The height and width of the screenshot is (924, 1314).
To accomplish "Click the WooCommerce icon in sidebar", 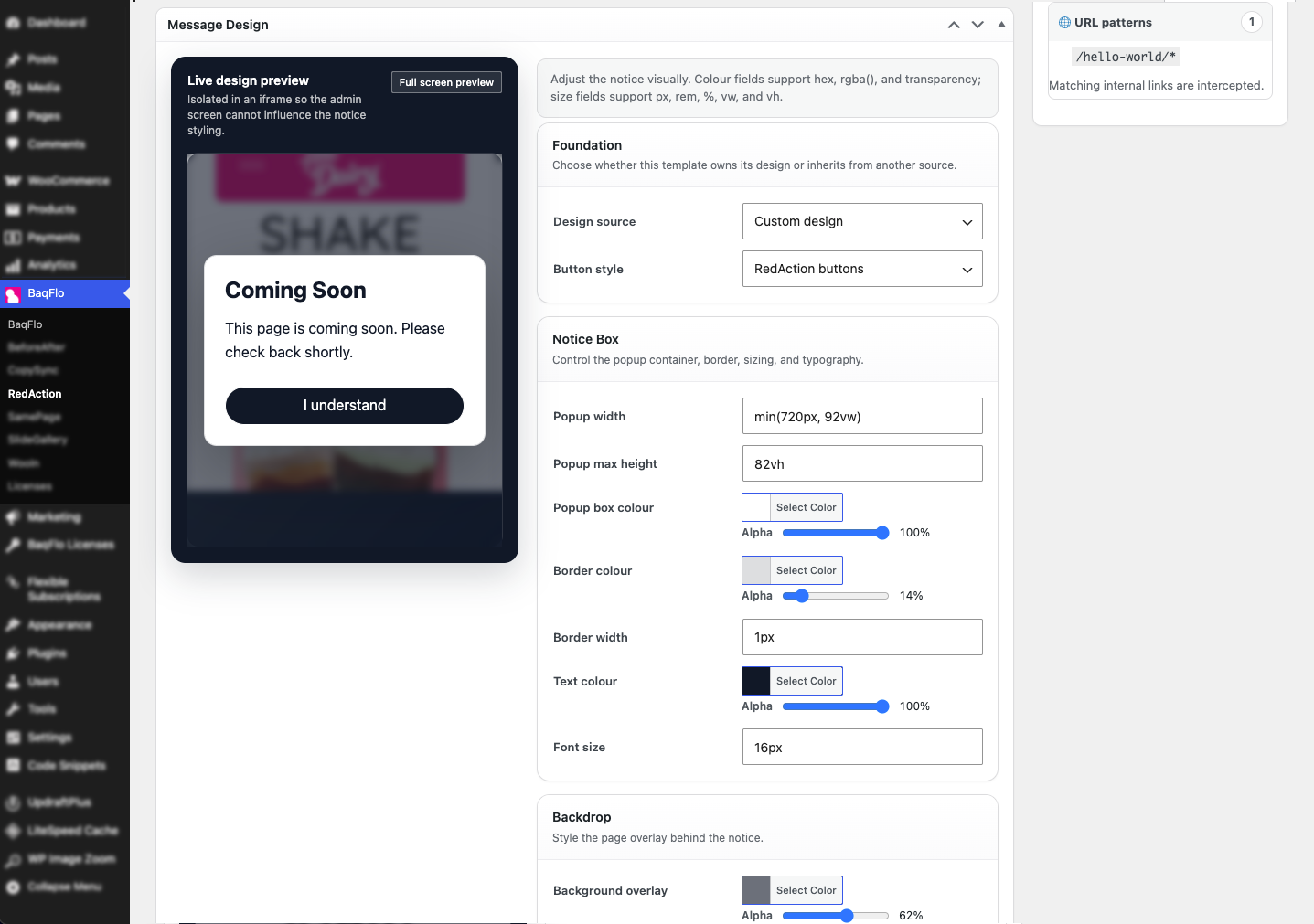I will 13,181.
